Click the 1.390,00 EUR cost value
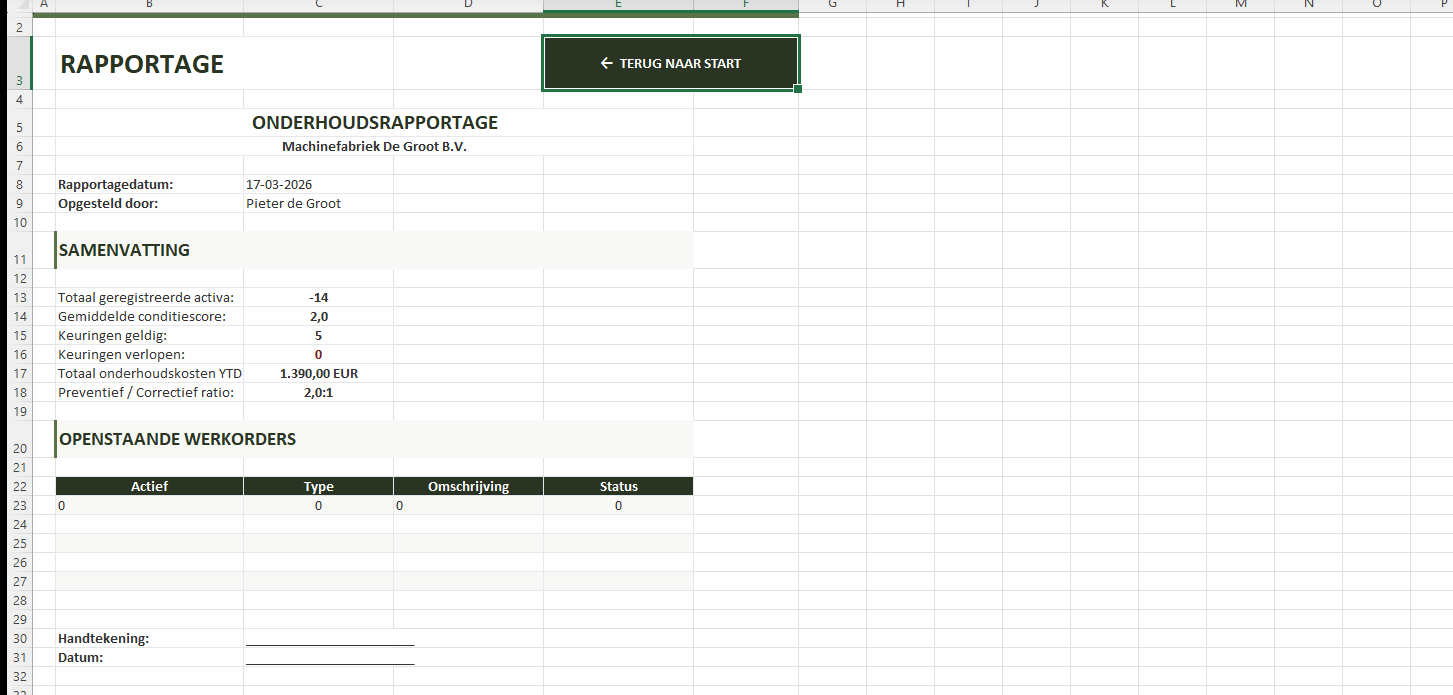Viewport: 1453px width, 695px height. (318, 373)
